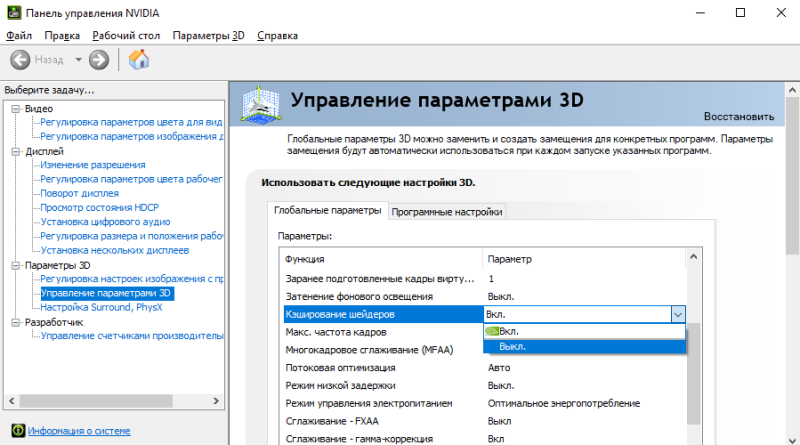The width and height of the screenshot is (800, 445).
Task: Open the Кэширование шейдеров combo box arrow
Action: (678, 314)
